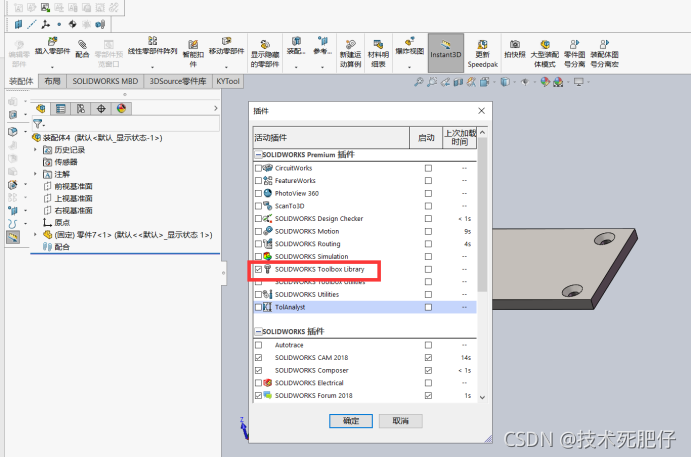Expand the 注解 tree node
Screen dimensions: 692x458
coord(35,174)
